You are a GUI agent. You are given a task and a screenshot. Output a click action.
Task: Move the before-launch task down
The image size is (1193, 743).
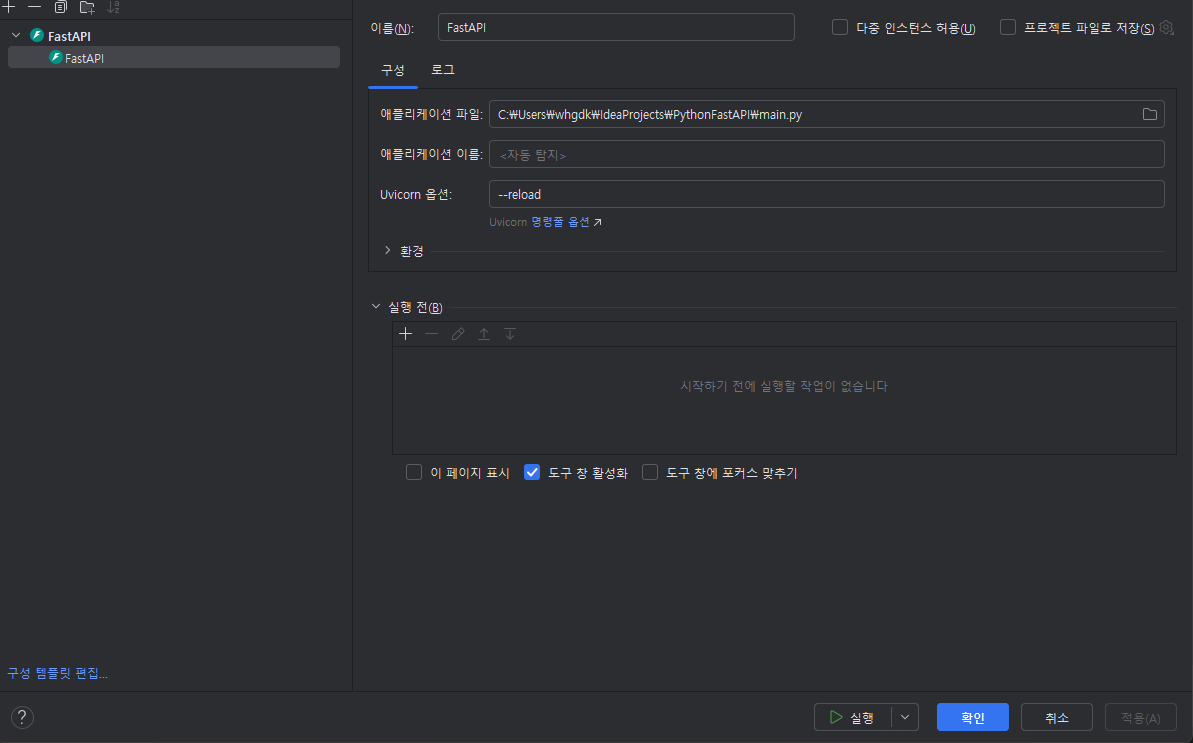[510, 334]
